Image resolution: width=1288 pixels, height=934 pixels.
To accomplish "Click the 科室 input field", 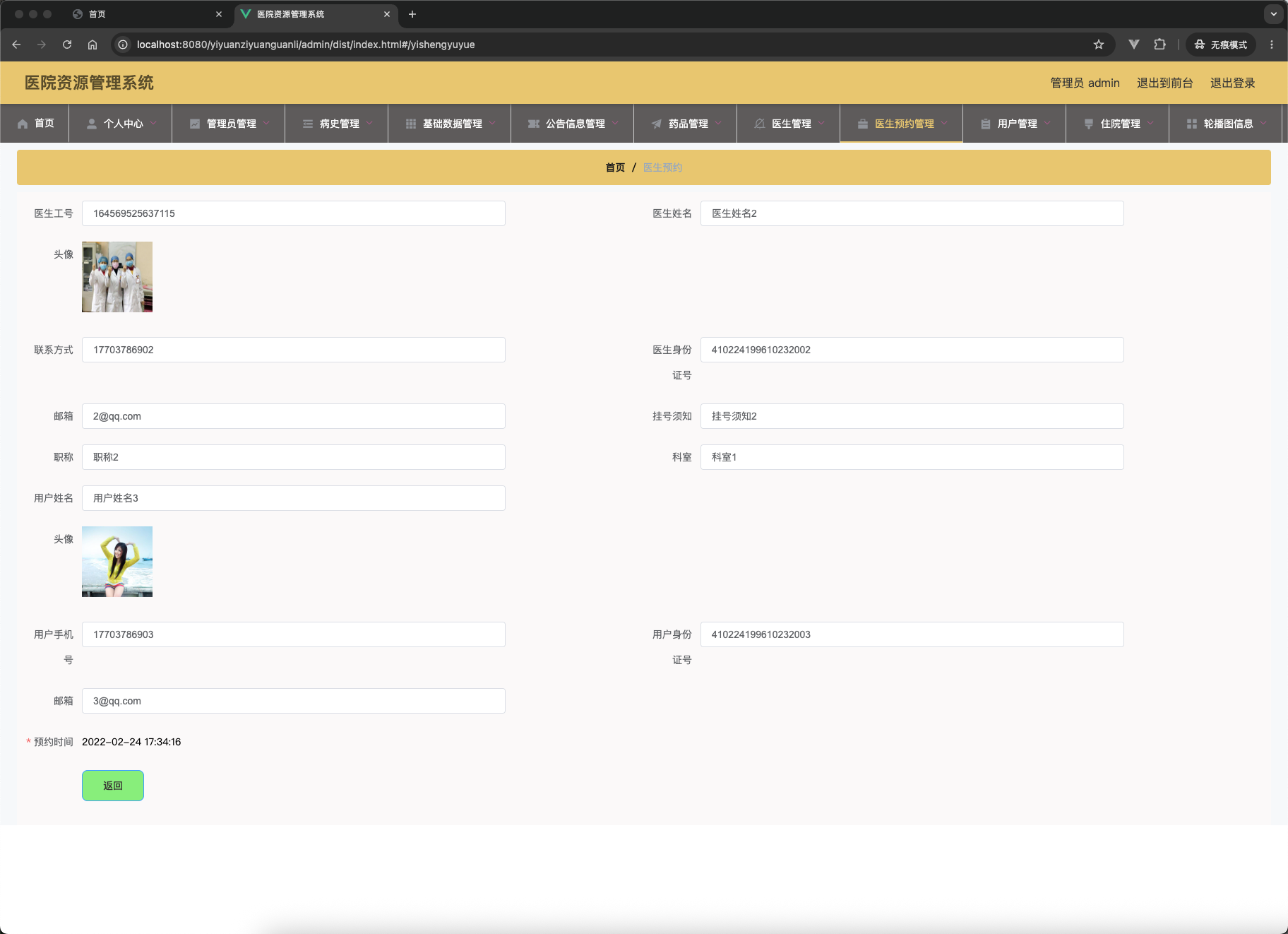I will point(912,457).
